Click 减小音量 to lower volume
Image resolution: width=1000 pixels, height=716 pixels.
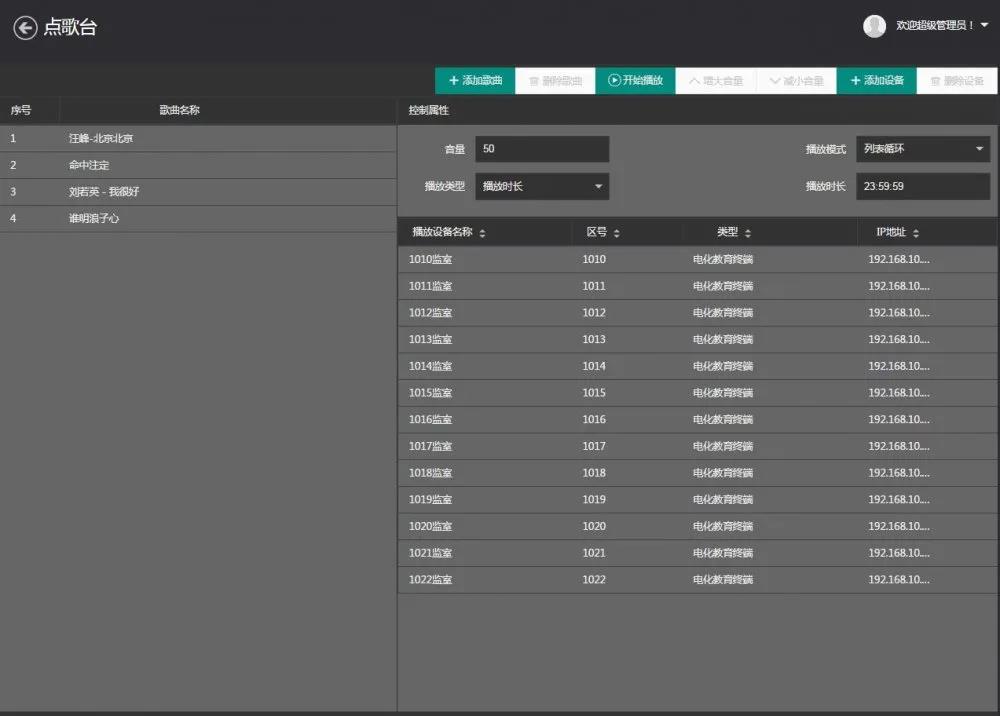[796, 81]
